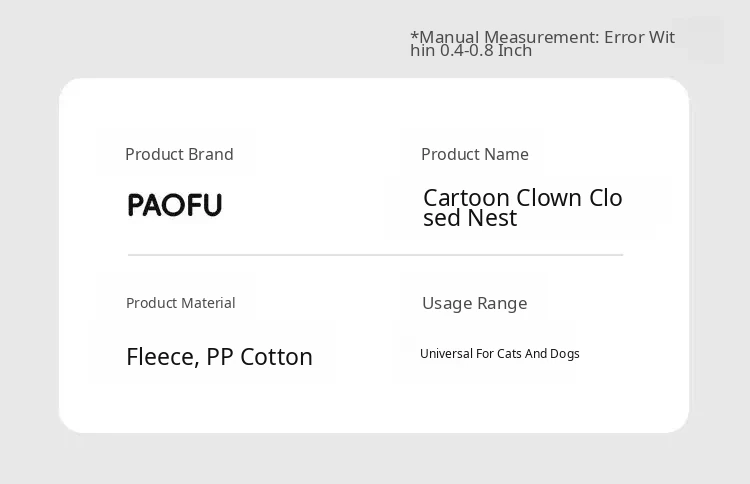Image resolution: width=750 pixels, height=484 pixels.
Task: Click the word "Range" in Usage Range
Action: click(501, 303)
